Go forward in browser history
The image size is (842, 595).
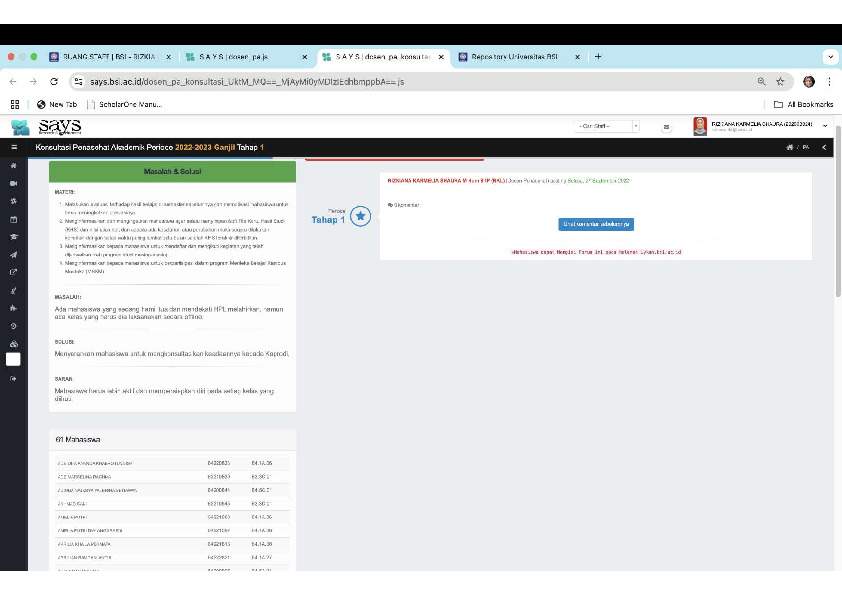coord(33,82)
